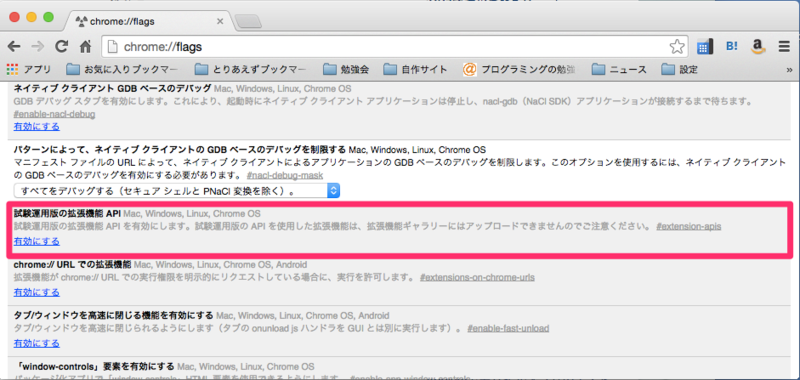Enable ネイティブ クライアント GDB ベースのデバッグ

coord(37,126)
